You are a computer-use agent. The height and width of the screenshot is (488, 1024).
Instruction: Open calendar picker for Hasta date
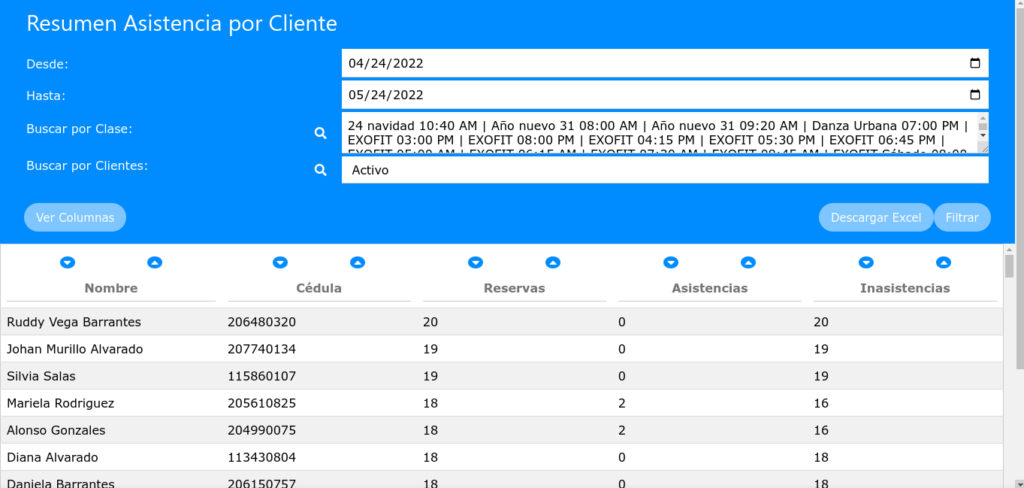(975, 96)
